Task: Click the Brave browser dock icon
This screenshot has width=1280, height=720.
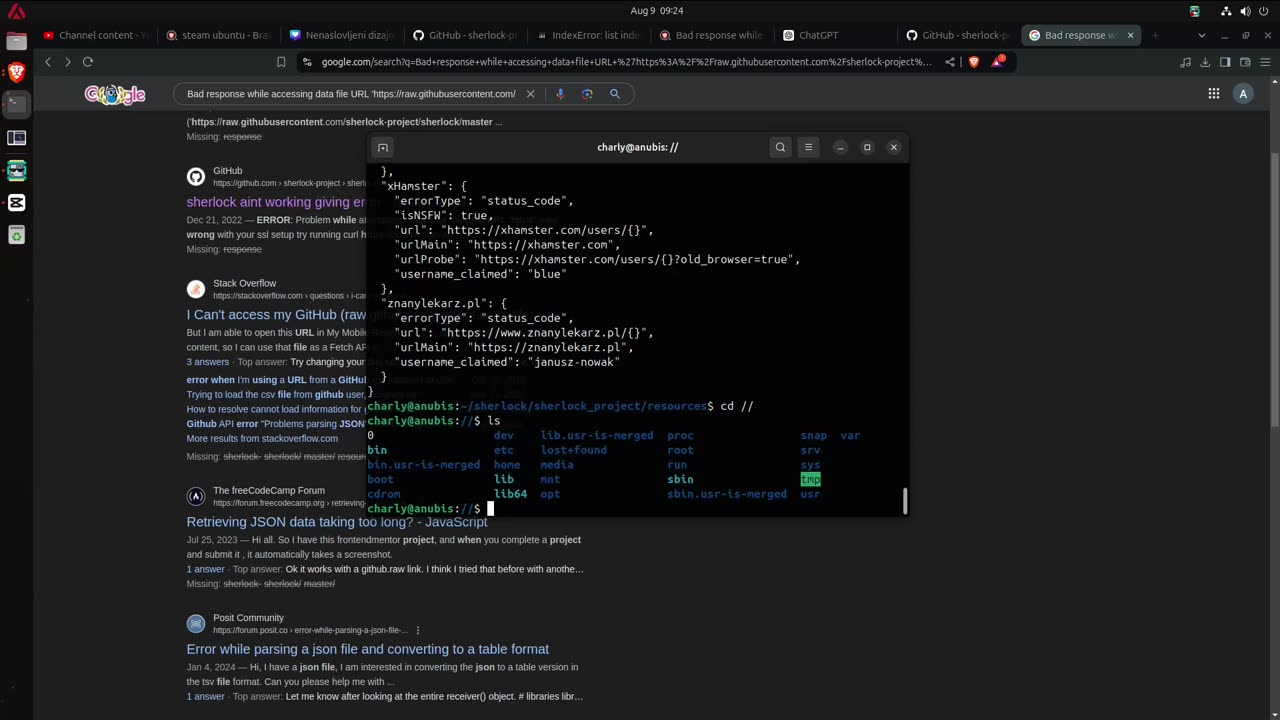Action: [x=16, y=72]
